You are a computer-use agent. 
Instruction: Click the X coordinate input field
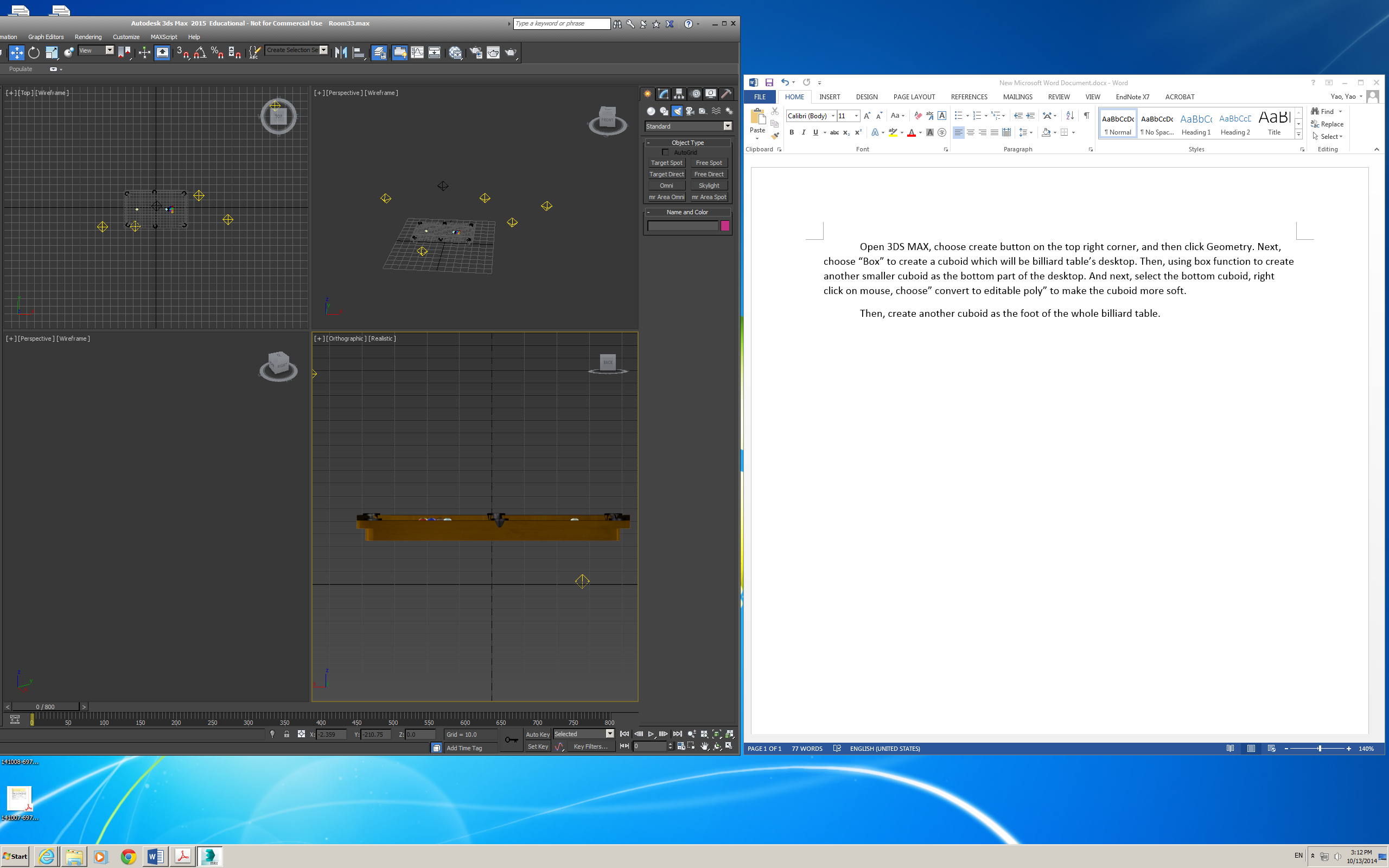coord(332,734)
